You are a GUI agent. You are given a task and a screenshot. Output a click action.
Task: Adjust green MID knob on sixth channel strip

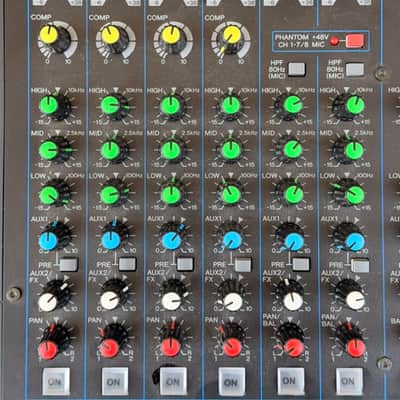click(x=354, y=151)
